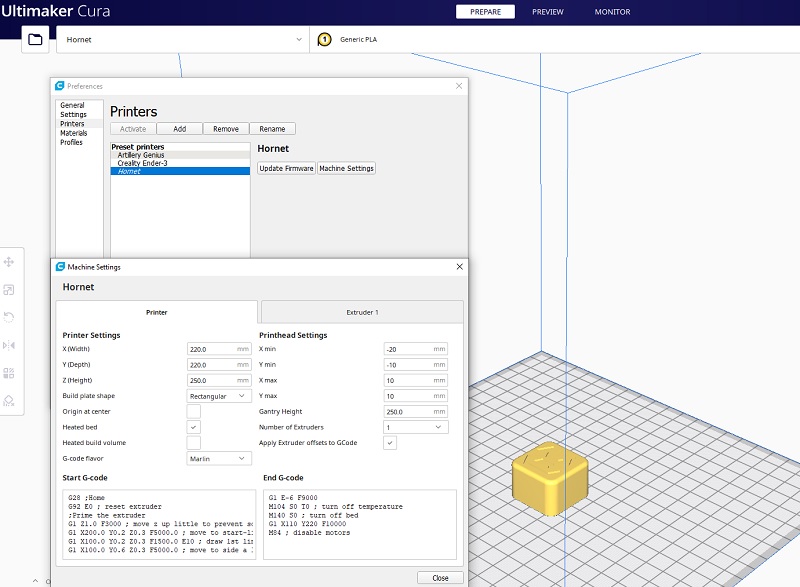Screen dimensions: 800x587
Task: Click inside the End G-code text box
Action: tap(360, 524)
